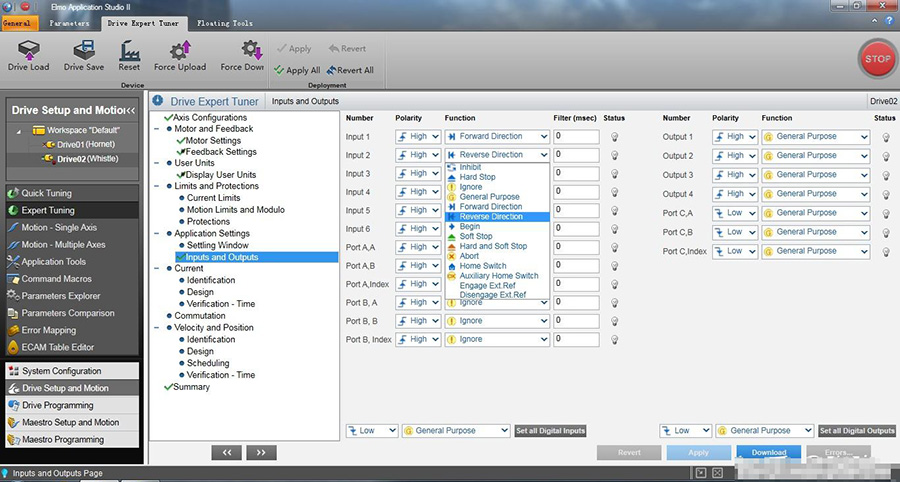Click the Input 1 filter msec field

pos(576,137)
